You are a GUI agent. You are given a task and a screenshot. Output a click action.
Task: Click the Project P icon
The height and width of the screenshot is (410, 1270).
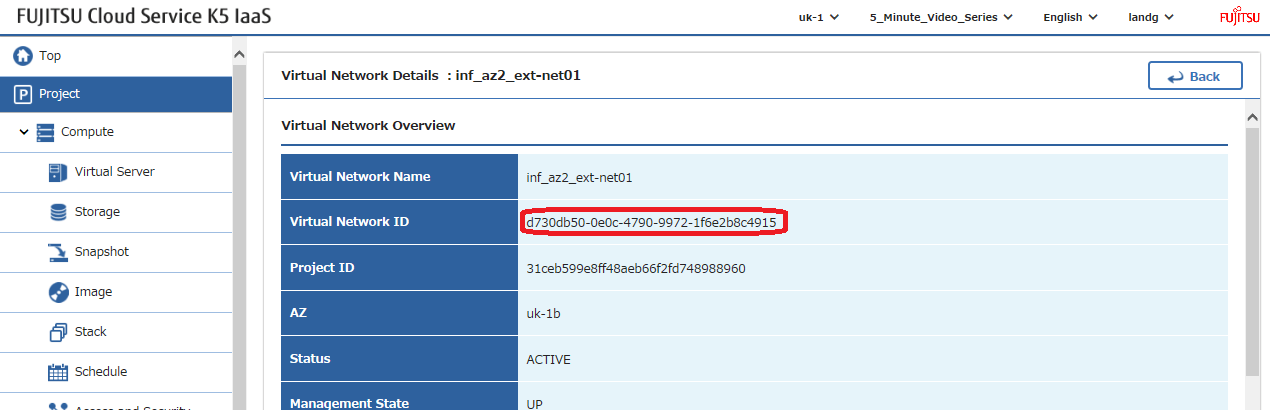point(23,94)
